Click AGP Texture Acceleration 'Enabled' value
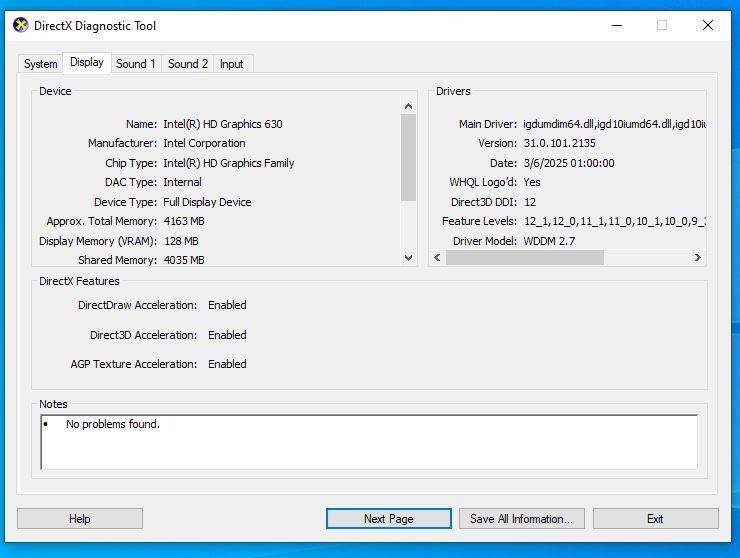The height and width of the screenshot is (558, 740). coord(227,364)
